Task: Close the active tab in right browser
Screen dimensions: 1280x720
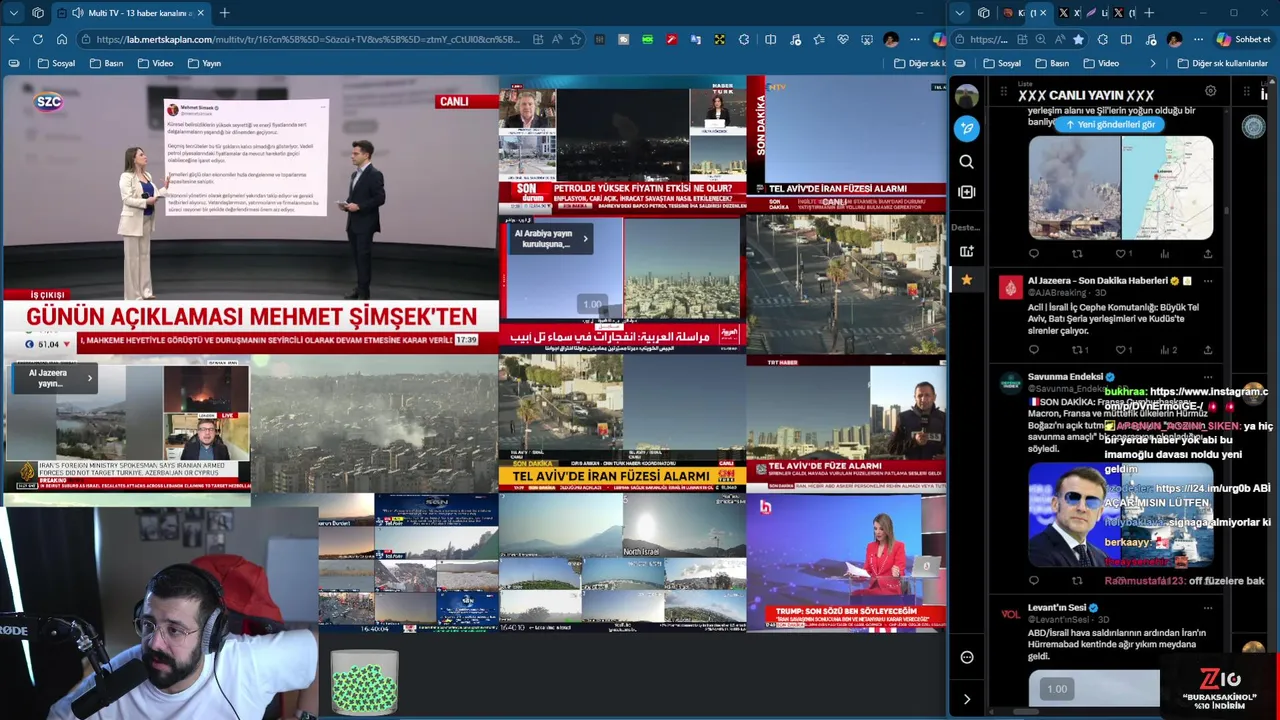Action: (x=1044, y=13)
